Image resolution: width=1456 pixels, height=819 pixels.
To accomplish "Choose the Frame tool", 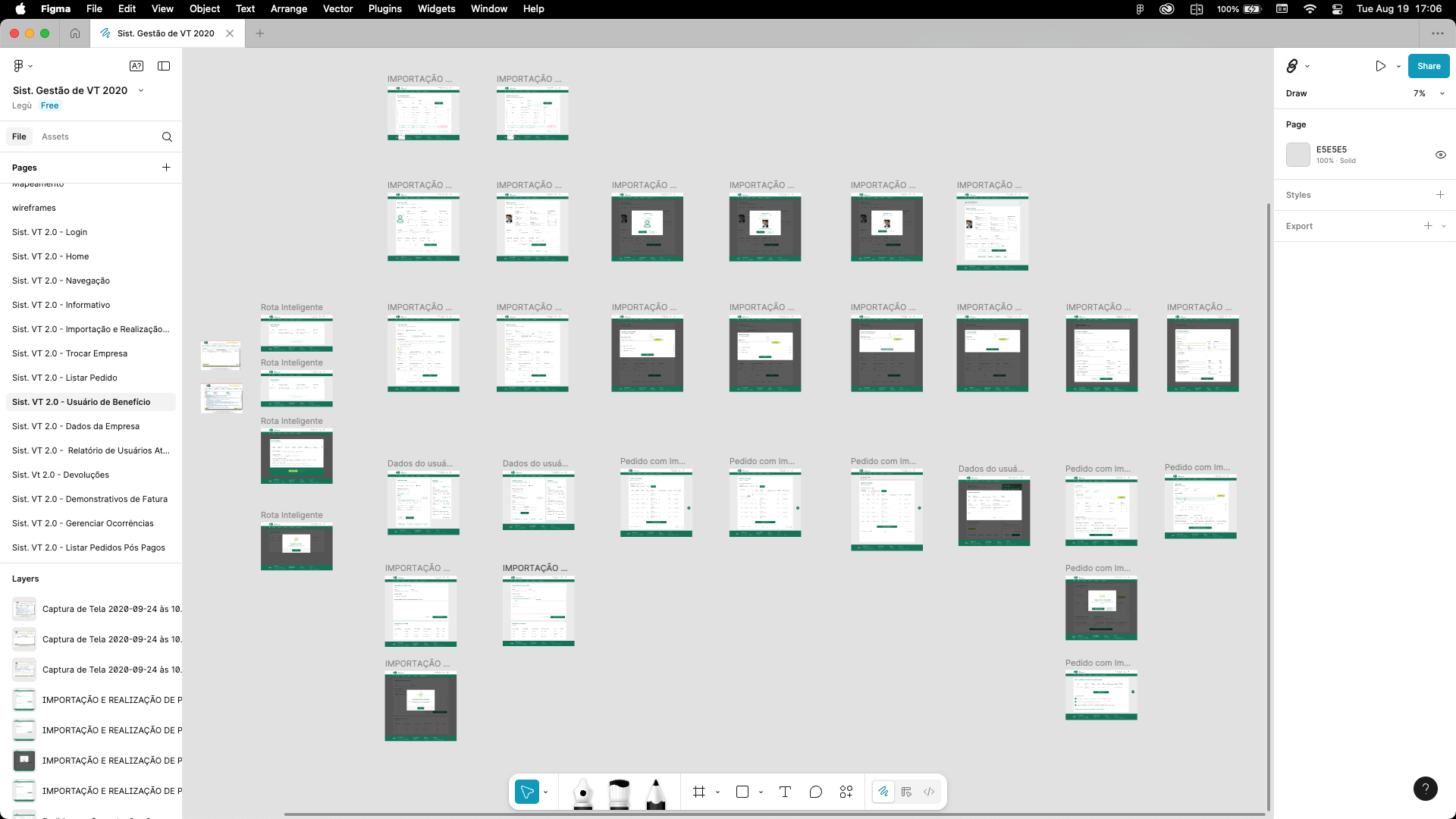I will (x=698, y=792).
